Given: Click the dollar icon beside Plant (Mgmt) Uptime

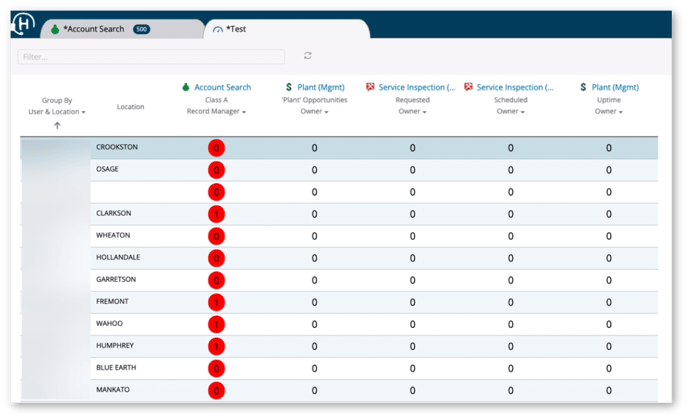Looking at the screenshot, I should 583,88.
